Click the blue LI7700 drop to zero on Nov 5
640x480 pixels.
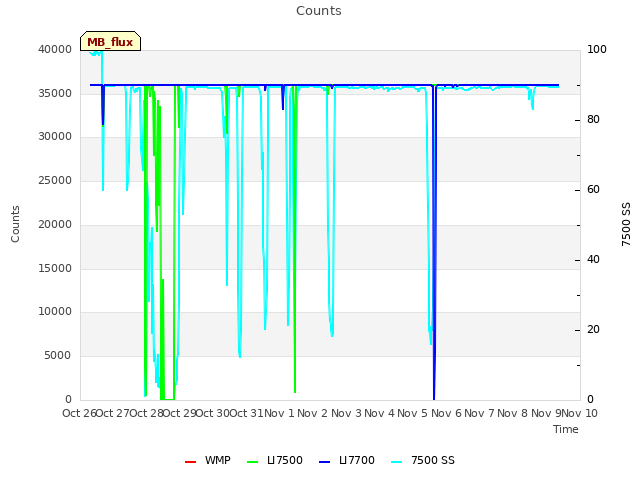point(434,398)
